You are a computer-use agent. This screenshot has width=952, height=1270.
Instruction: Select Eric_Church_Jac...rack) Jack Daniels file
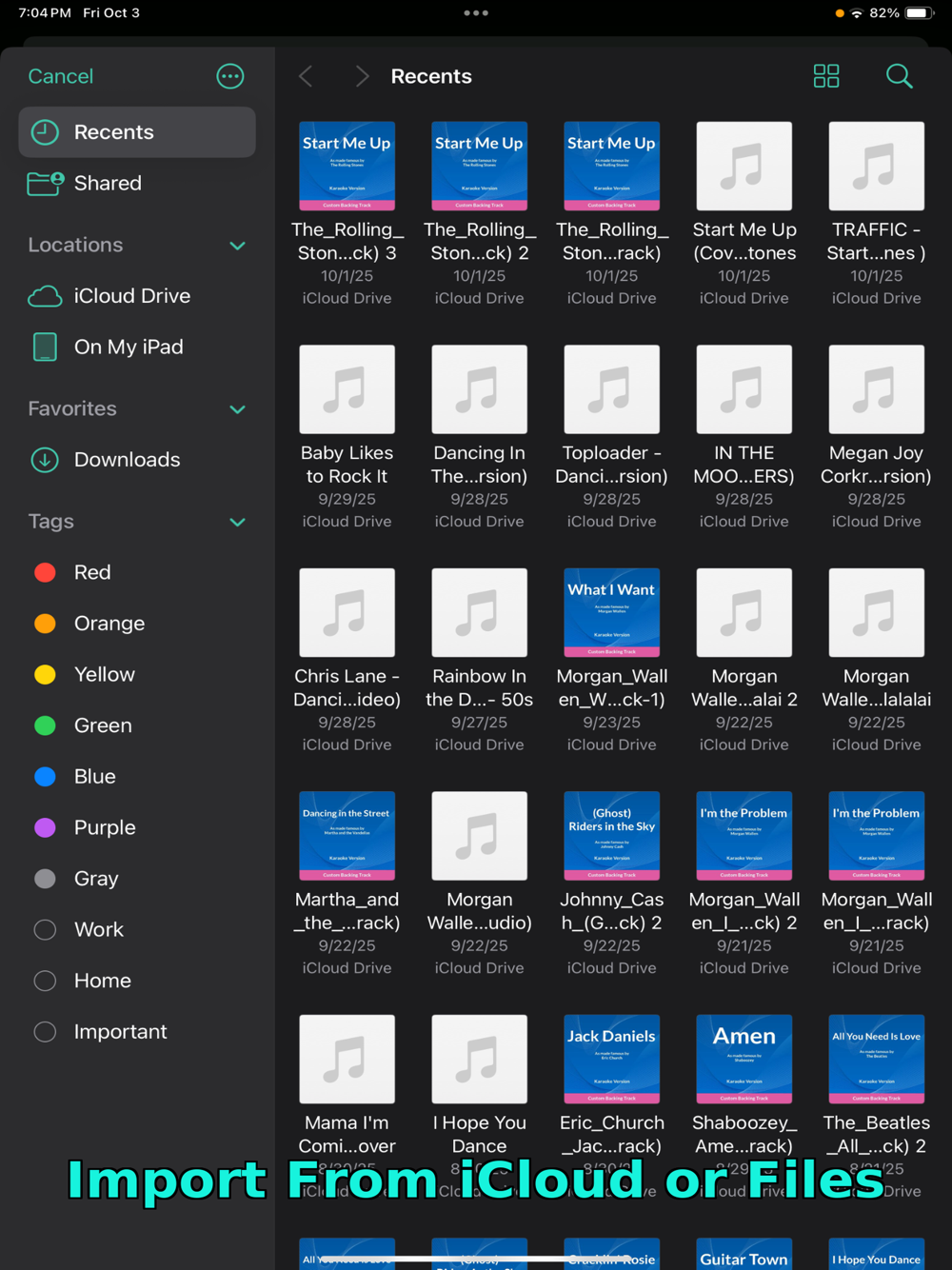pos(611,1107)
